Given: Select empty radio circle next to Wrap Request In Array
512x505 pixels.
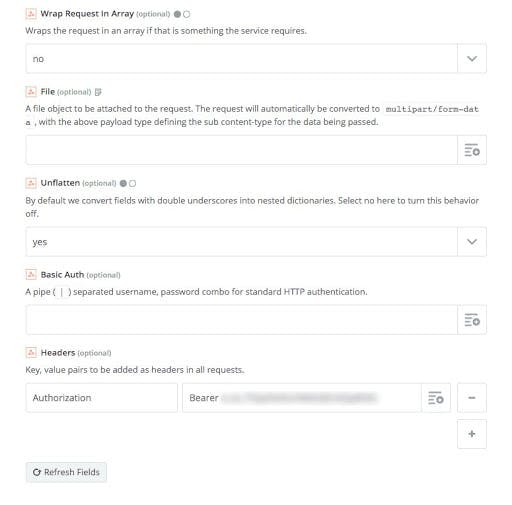Looking at the screenshot, I should click(x=187, y=14).
